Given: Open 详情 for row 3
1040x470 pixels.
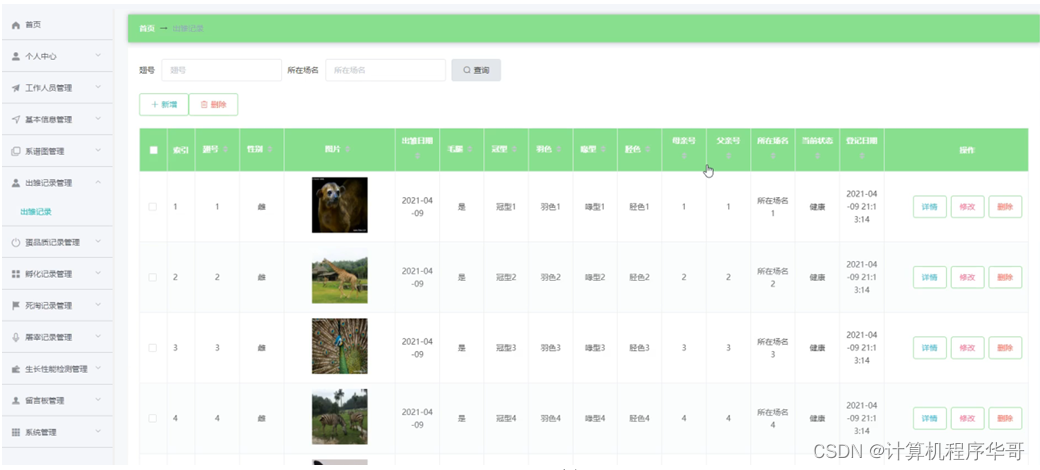Looking at the screenshot, I should coord(929,348).
